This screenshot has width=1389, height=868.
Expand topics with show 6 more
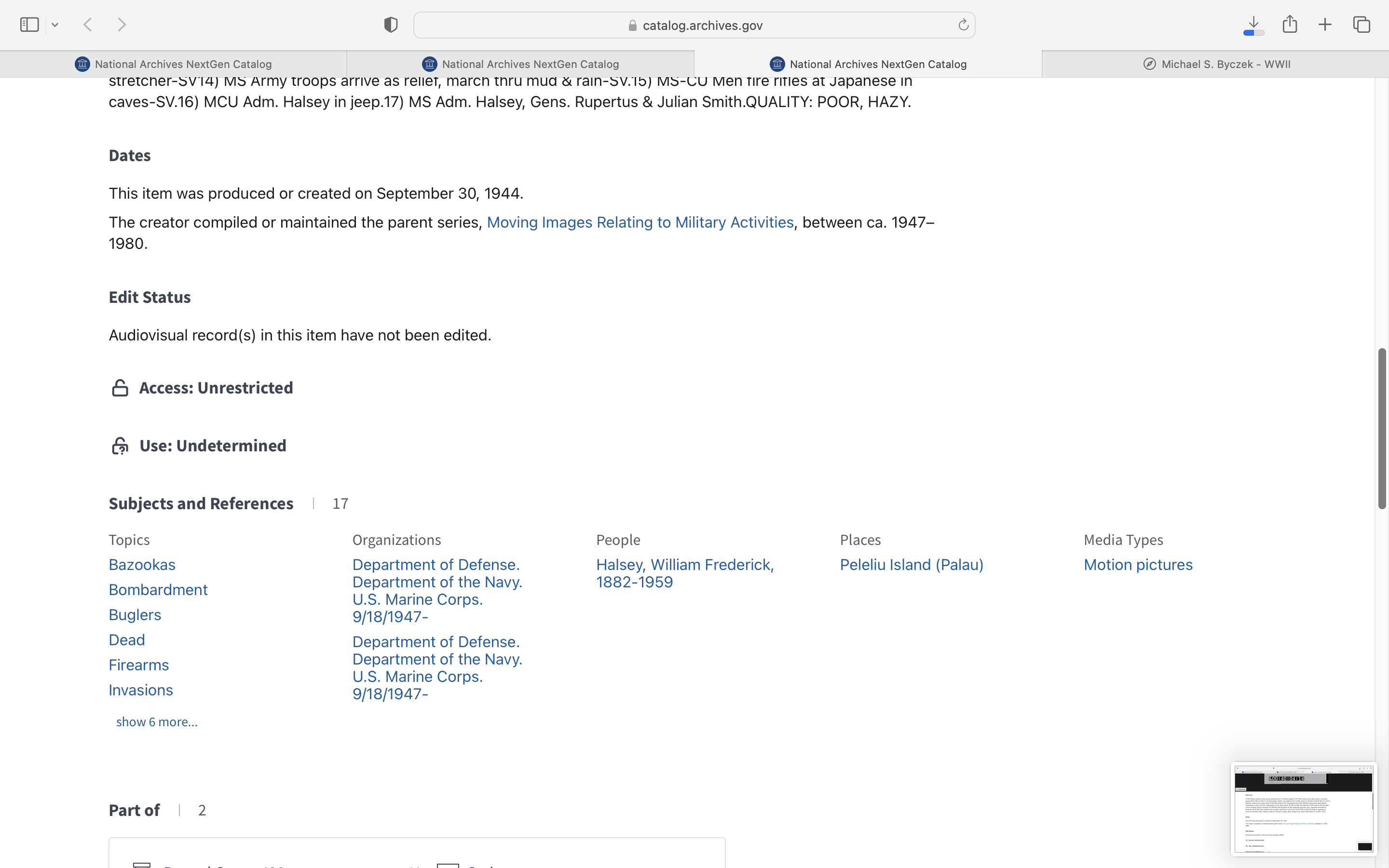pos(157,721)
